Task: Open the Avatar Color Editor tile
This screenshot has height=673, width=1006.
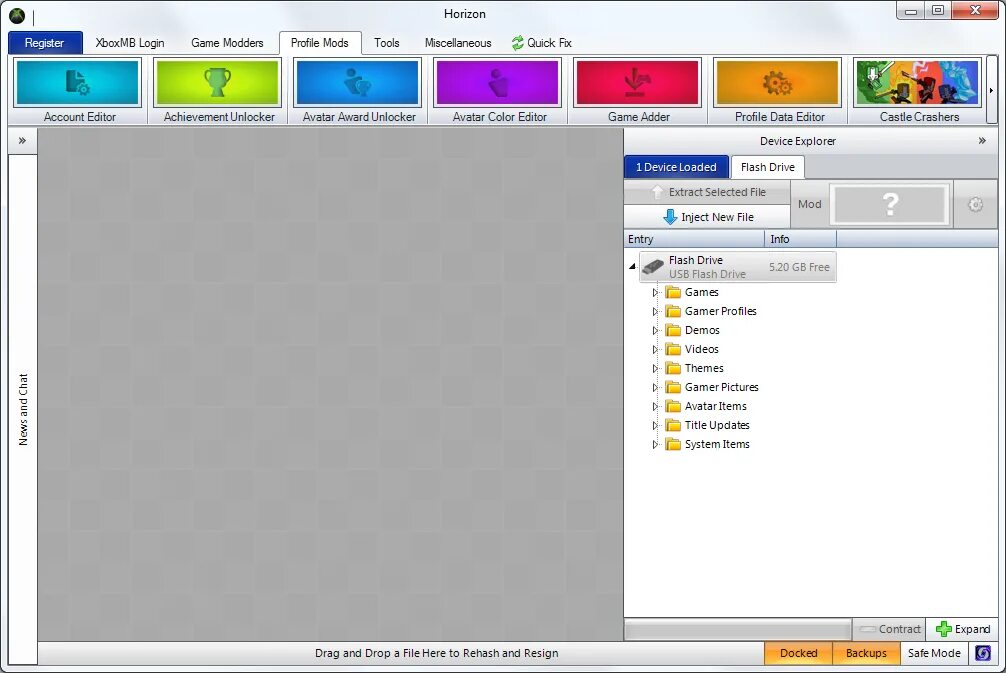Action: tap(497, 90)
